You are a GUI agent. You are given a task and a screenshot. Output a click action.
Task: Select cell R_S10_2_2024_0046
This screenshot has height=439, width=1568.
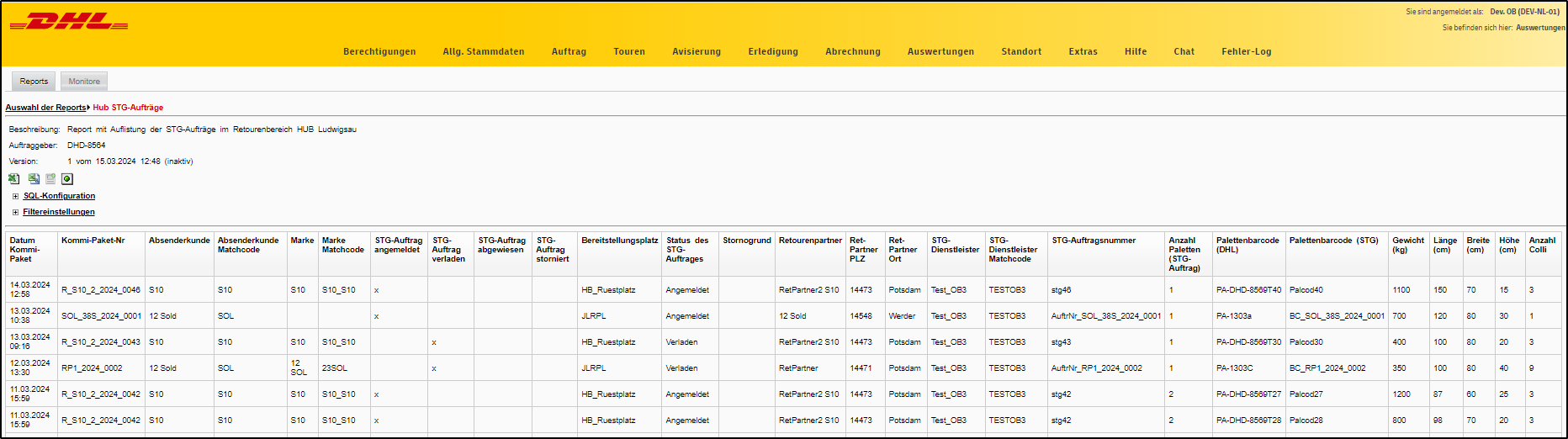click(x=101, y=290)
